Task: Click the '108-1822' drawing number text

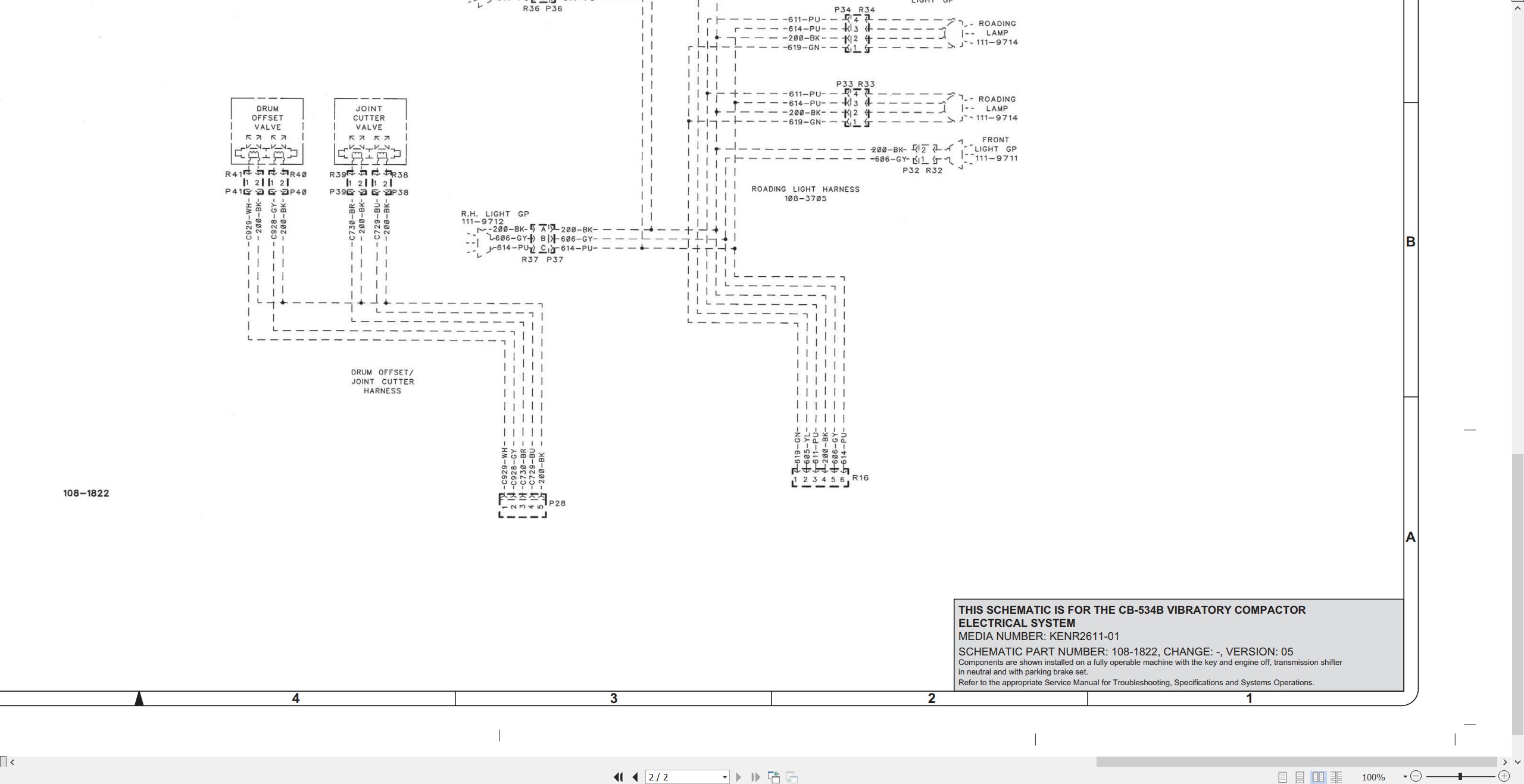Action: click(86, 493)
